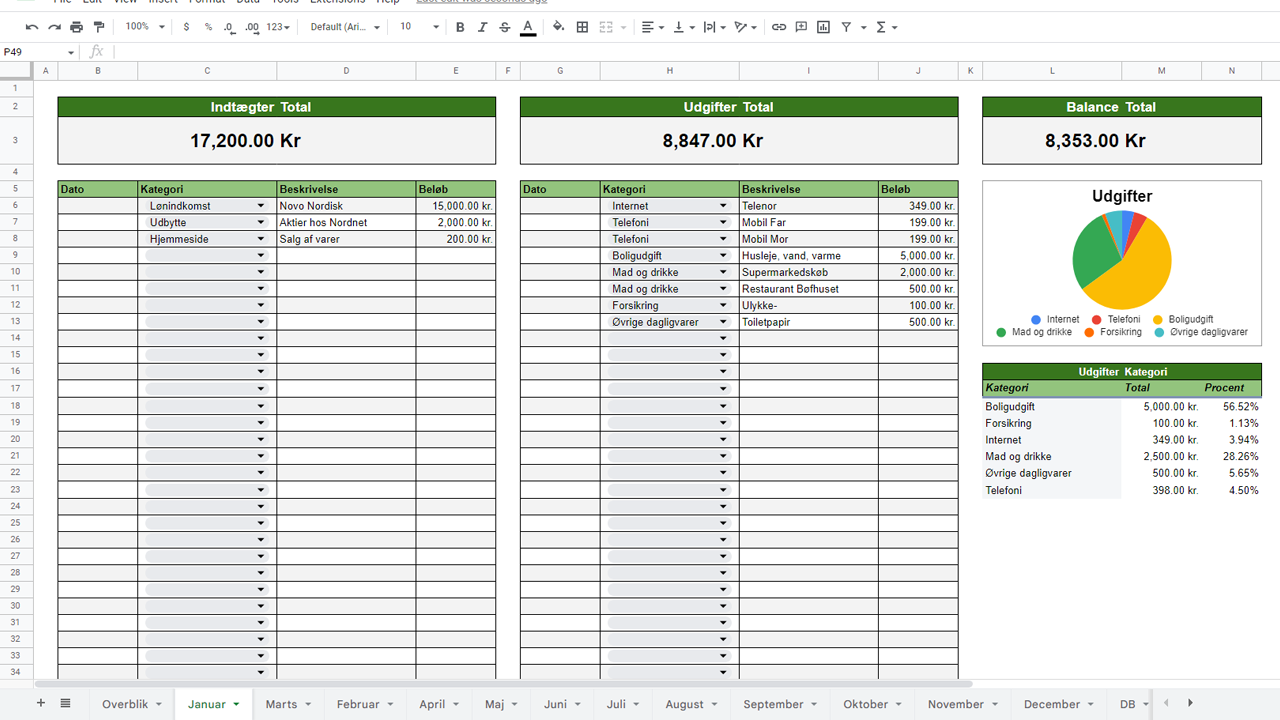Toggle italic formatting
The height and width of the screenshot is (720, 1280).
click(x=482, y=27)
